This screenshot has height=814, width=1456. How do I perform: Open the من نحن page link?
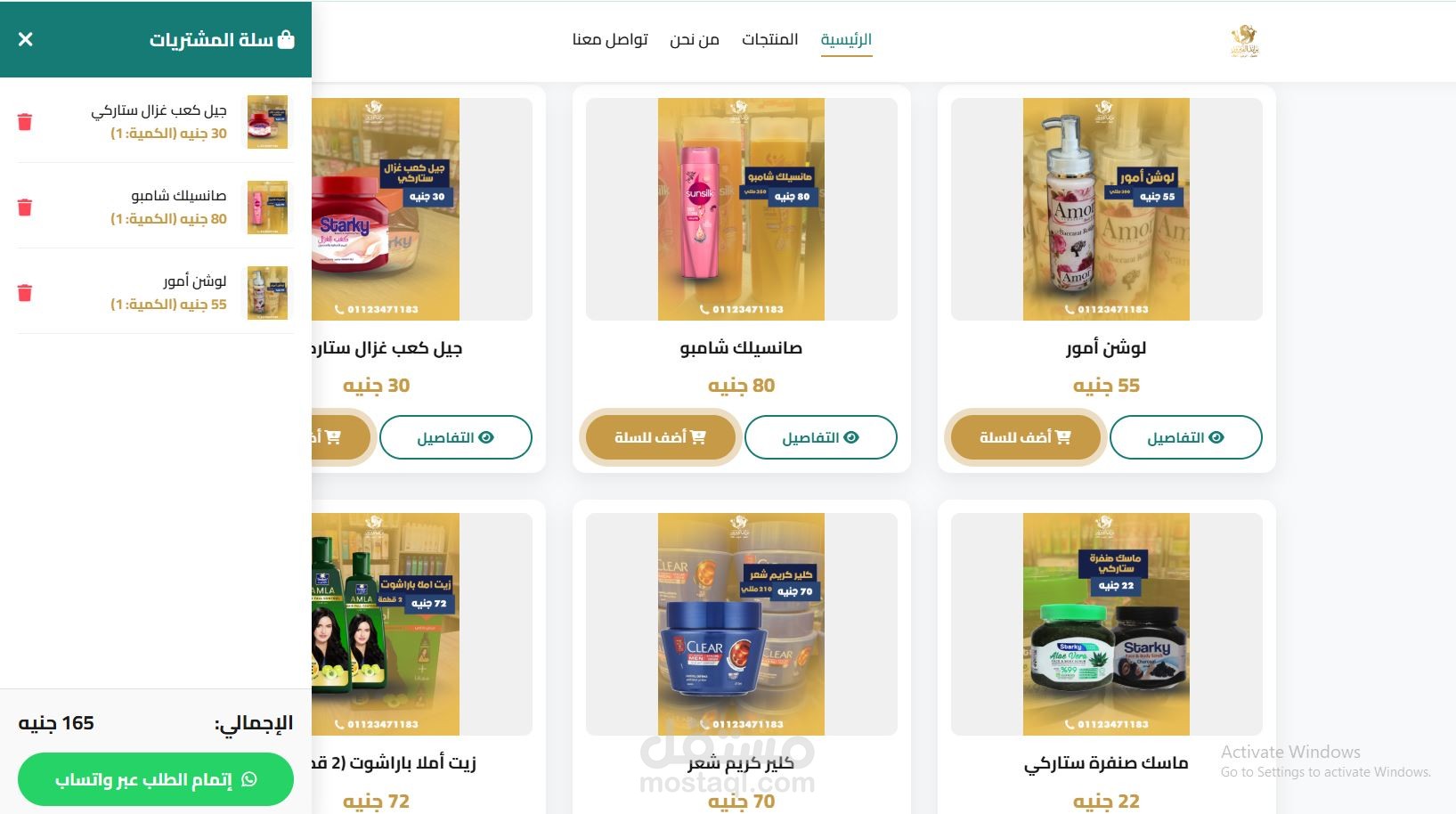click(x=695, y=39)
